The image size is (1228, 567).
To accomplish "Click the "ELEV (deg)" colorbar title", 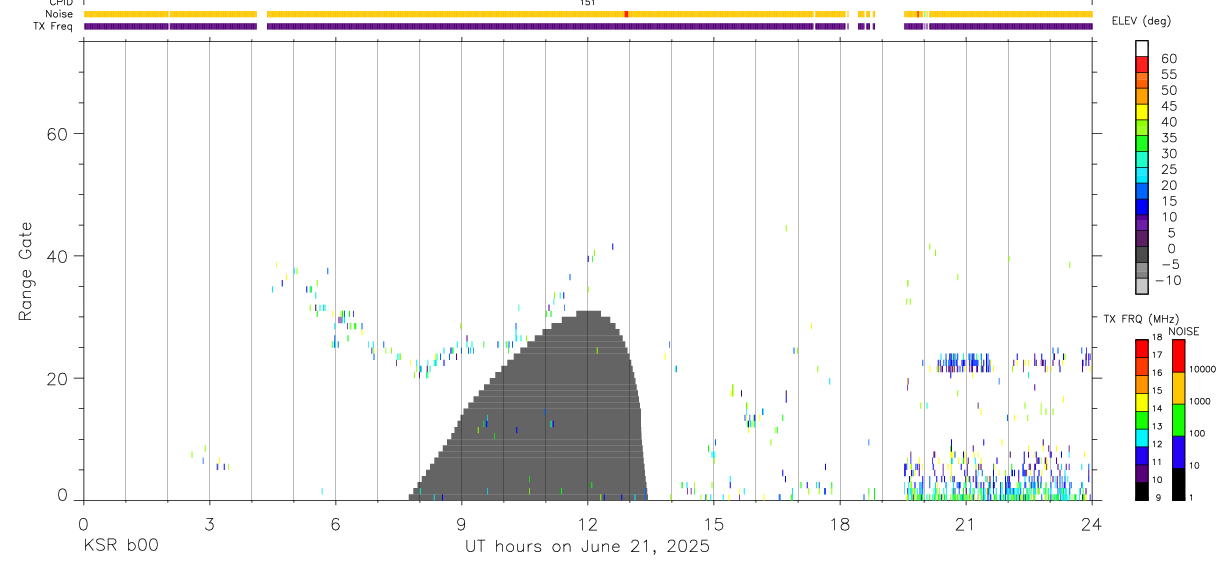I will 1142,21.
